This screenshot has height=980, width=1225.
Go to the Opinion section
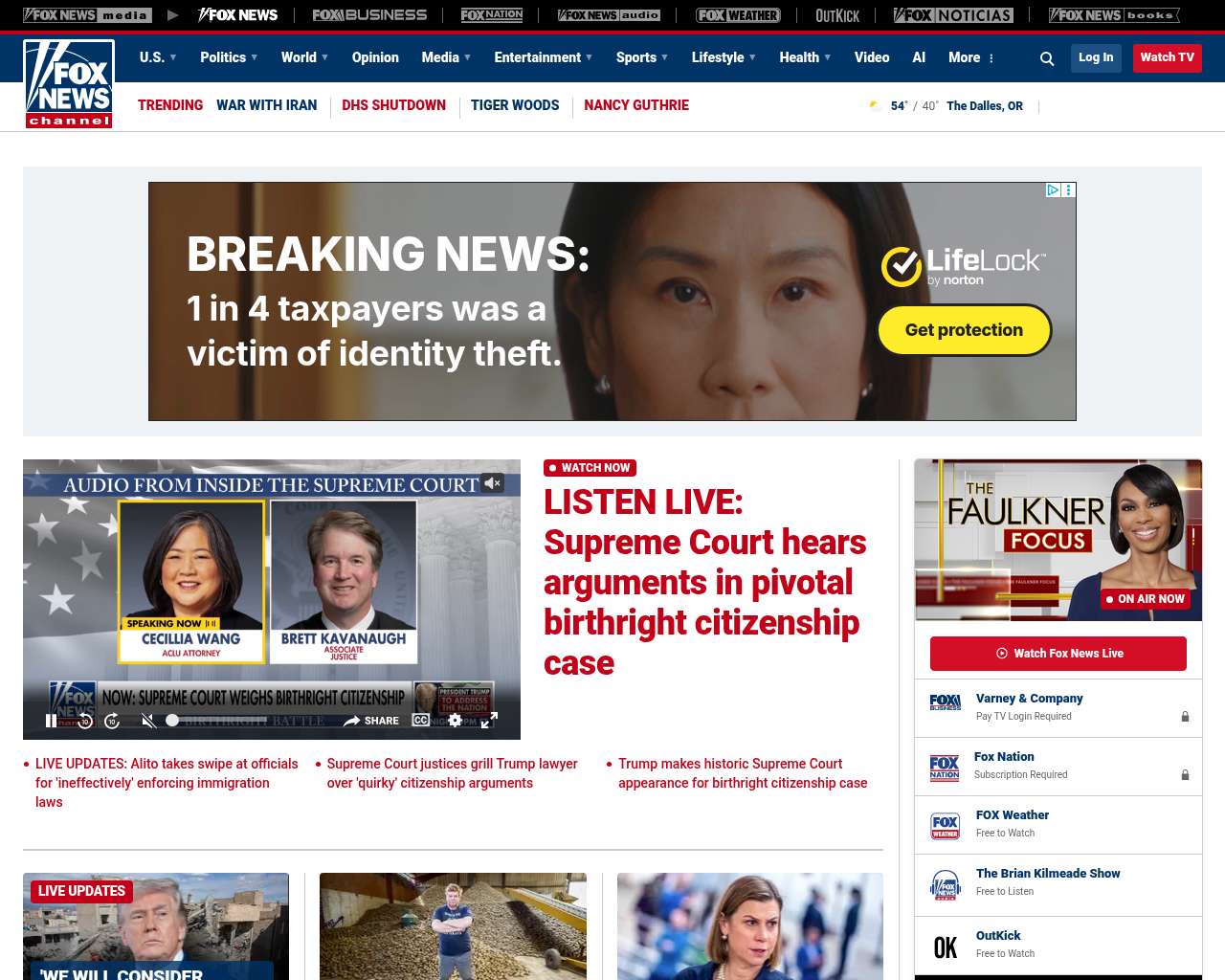[x=375, y=57]
